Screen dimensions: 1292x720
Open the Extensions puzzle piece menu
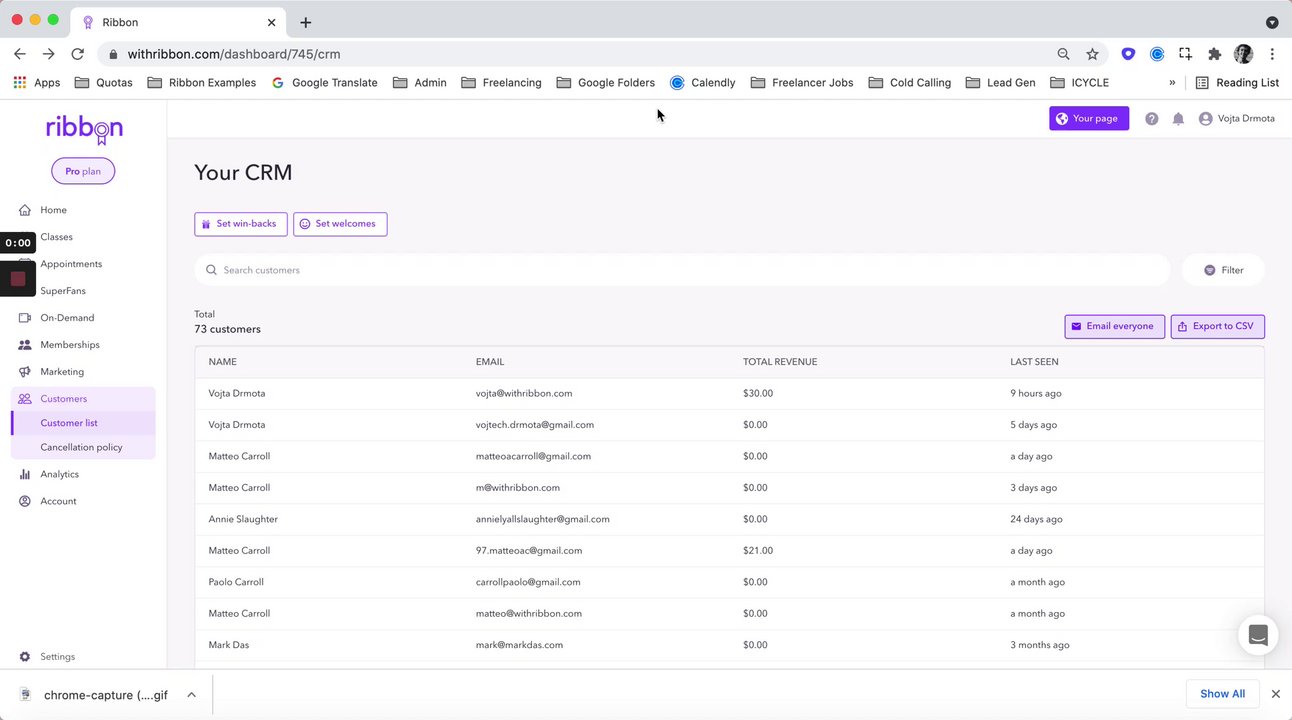pyautogui.click(x=1214, y=54)
